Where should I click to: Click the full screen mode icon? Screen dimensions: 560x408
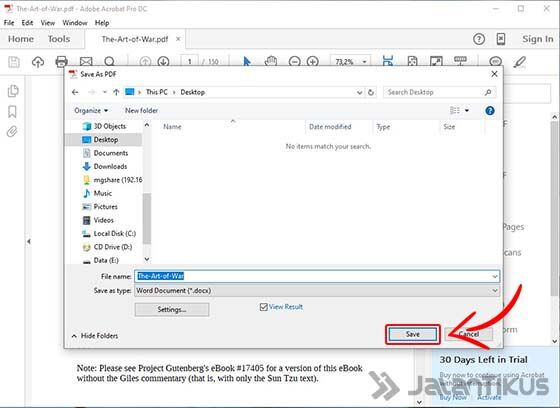[436, 61]
